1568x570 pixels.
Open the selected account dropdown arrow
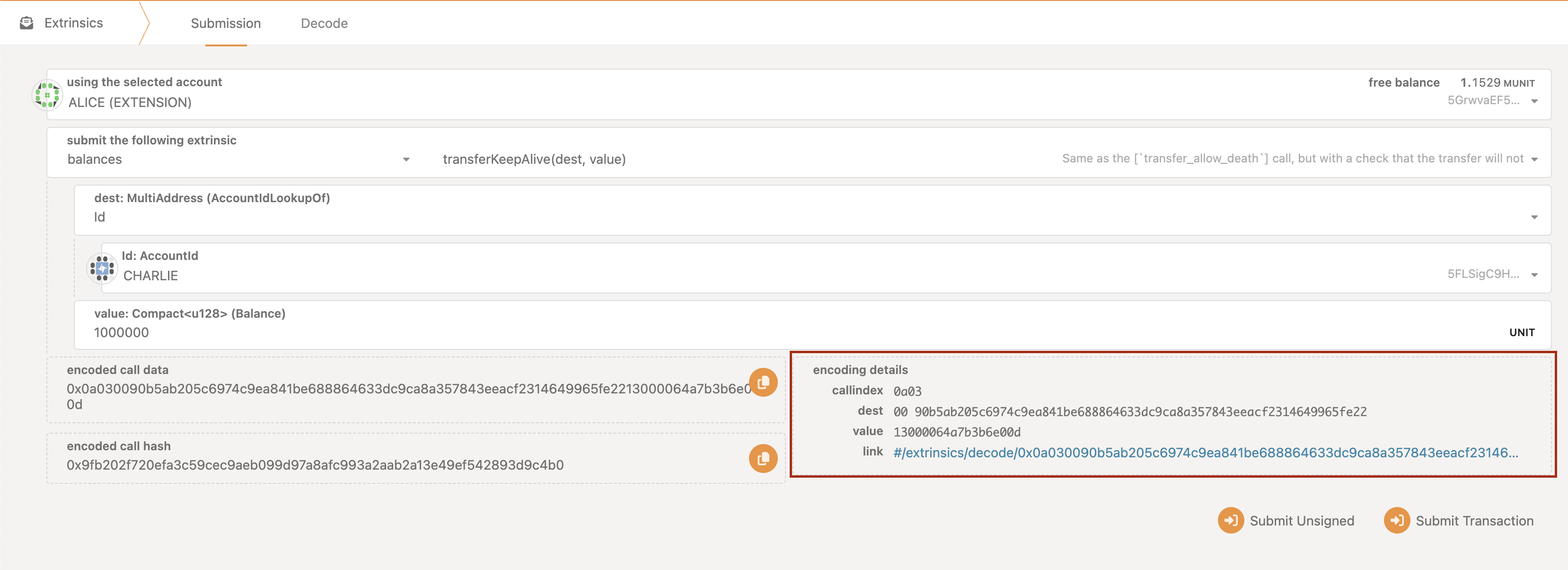pos(1534,101)
